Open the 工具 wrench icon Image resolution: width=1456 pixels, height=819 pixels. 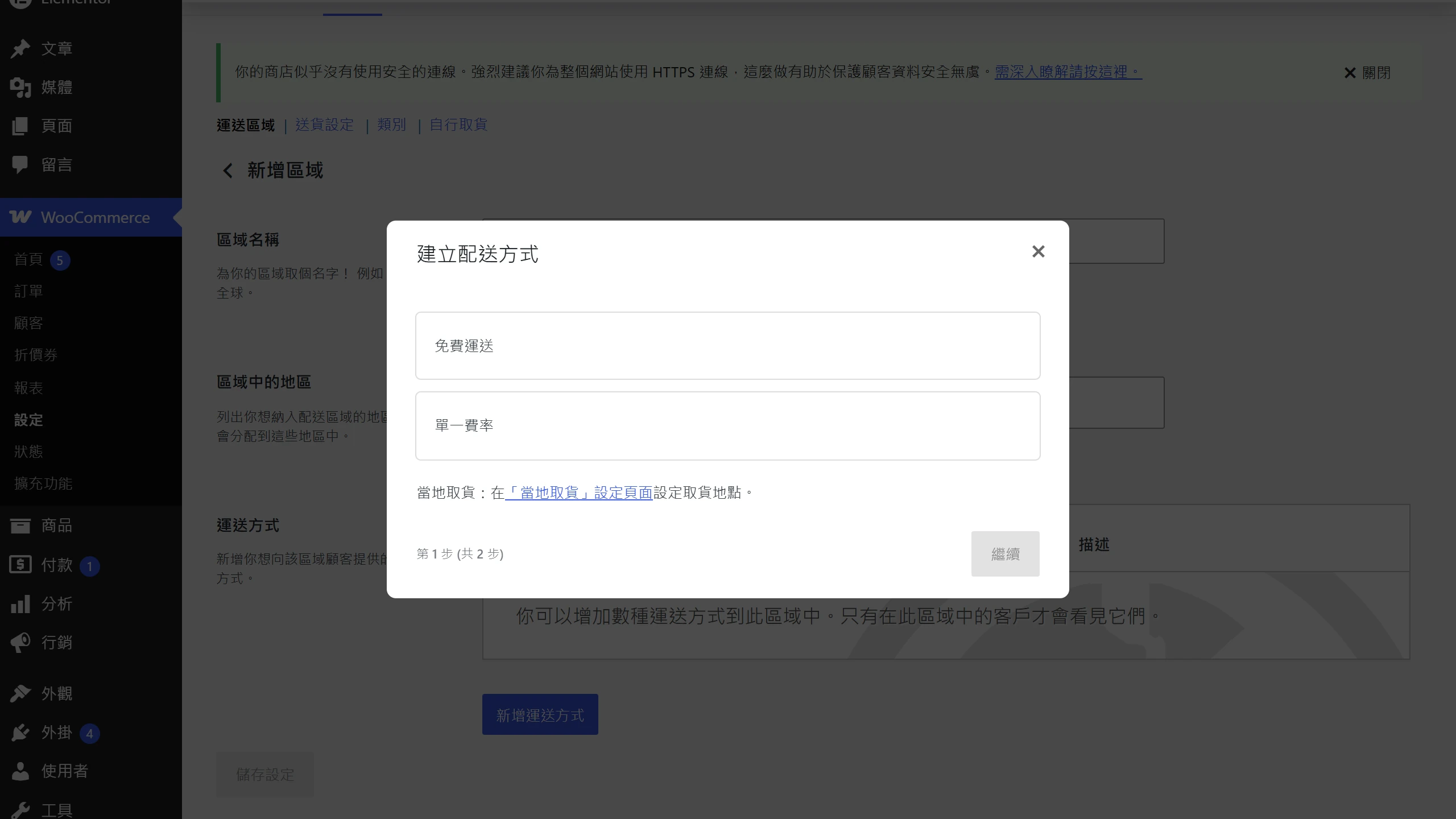point(20,810)
